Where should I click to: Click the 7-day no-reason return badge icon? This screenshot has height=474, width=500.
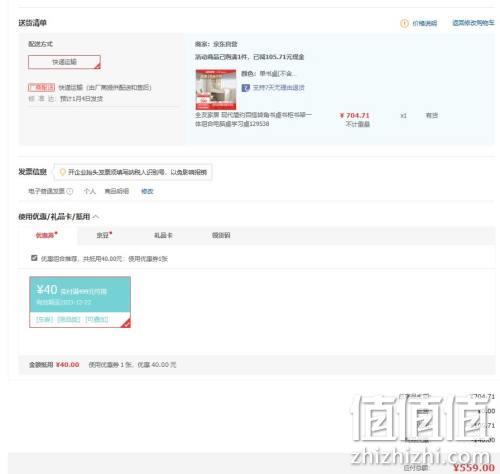(x=245, y=88)
